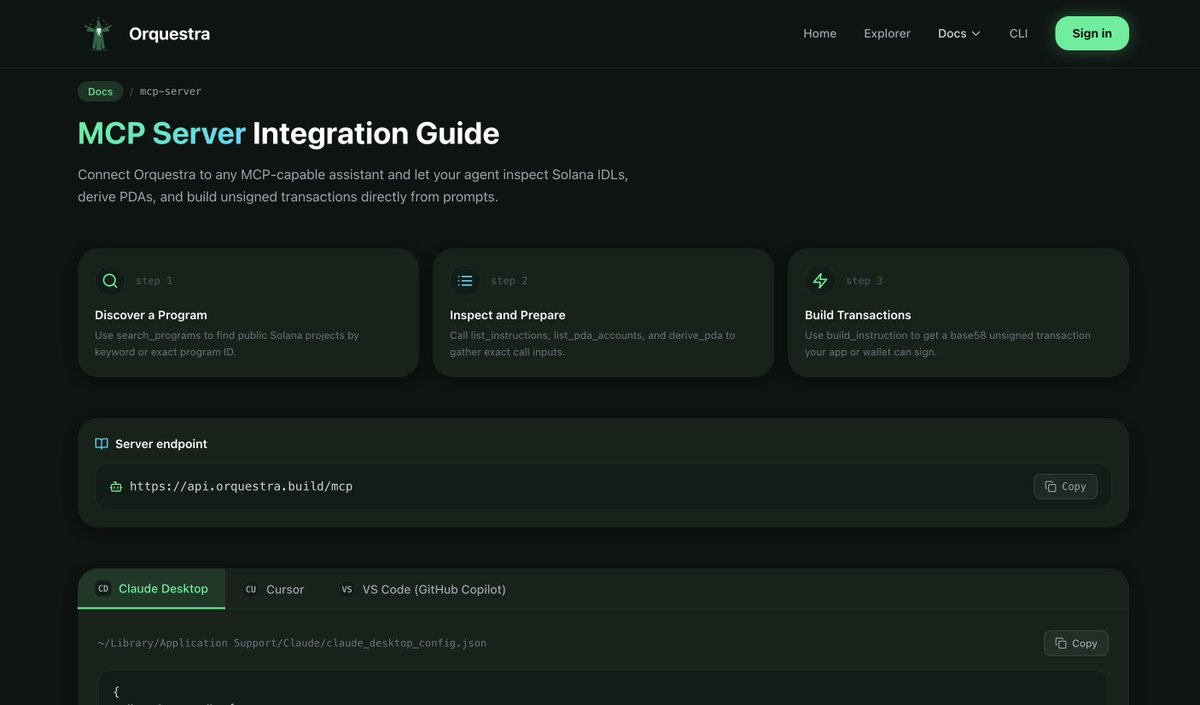Click the book icon beside Server endpoint
1200x705 pixels.
pyautogui.click(x=102, y=444)
